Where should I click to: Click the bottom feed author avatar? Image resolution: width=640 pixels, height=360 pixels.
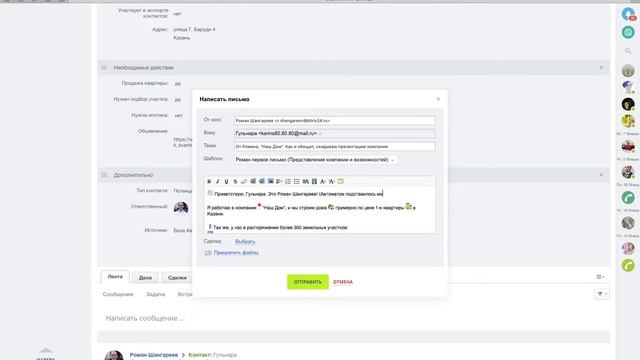click(114, 355)
